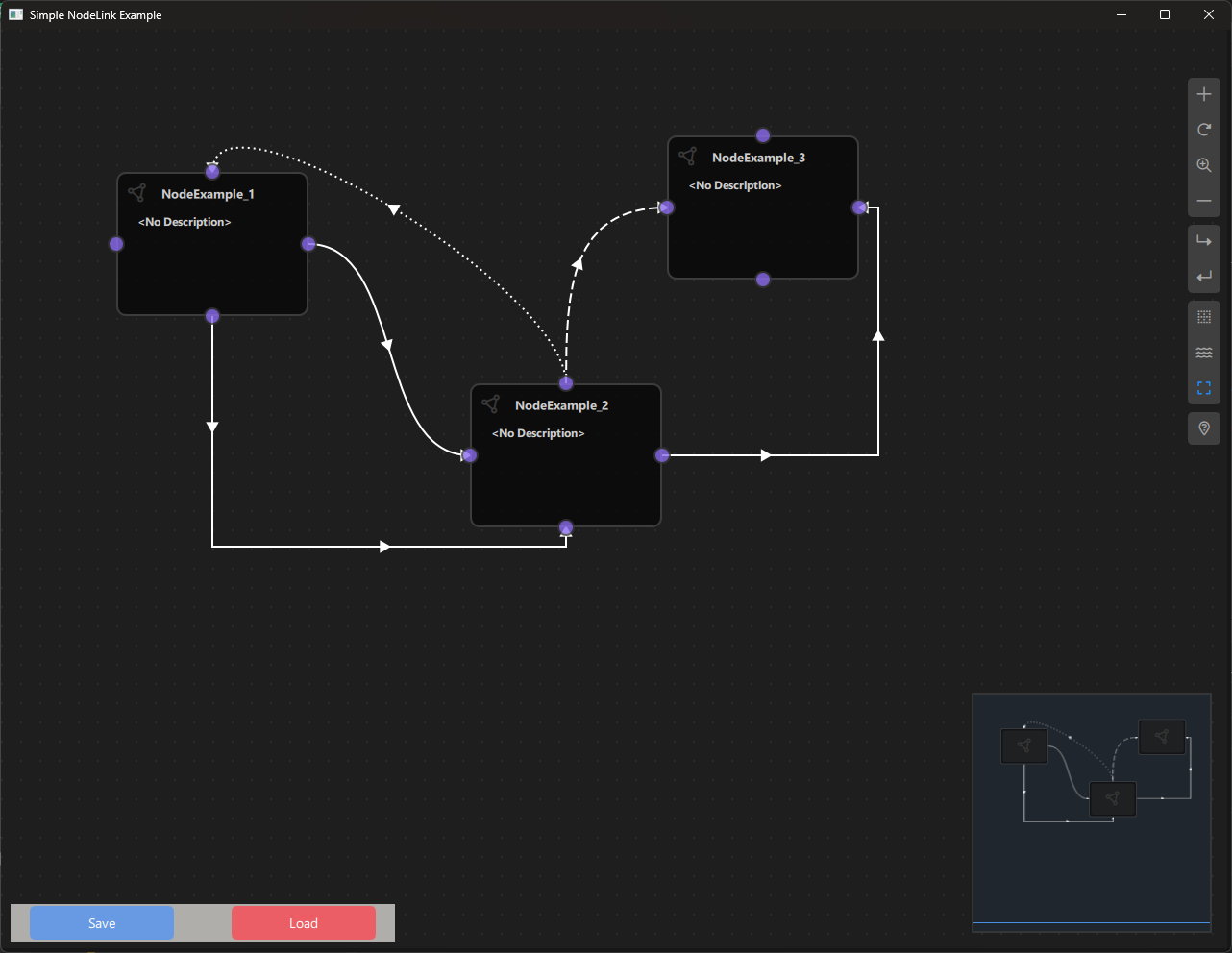This screenshot has height=953, width=1232.
Task: Select NodeExample_2 in the minimap
Action: [x=1112, y=798]
